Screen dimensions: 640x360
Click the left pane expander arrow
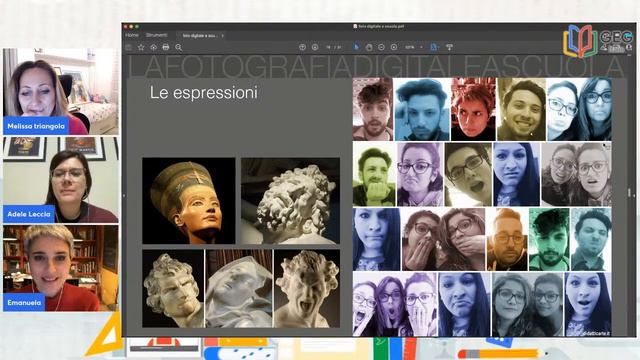(124, 196)
